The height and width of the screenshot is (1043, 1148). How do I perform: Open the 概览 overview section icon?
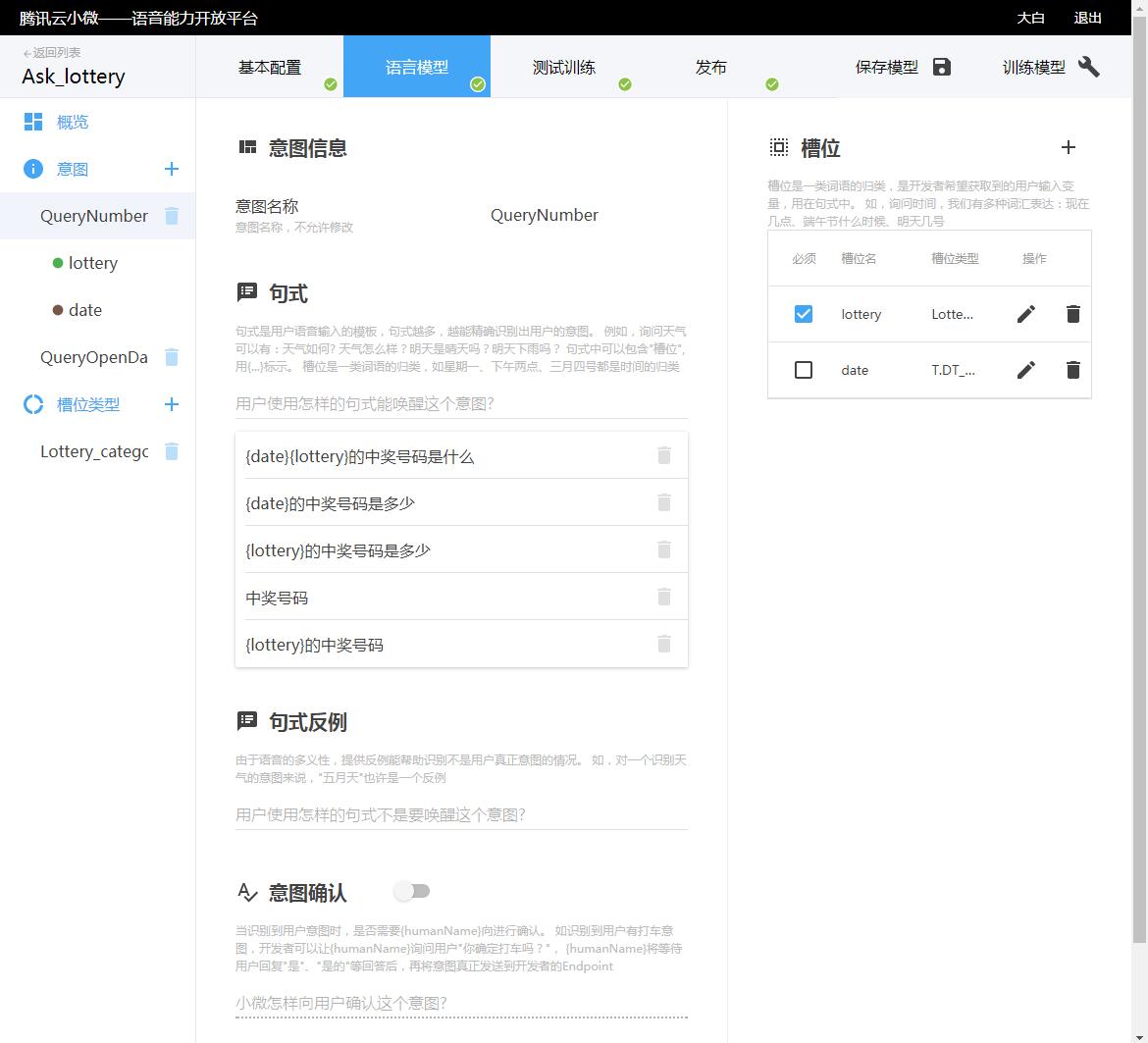pos(32,121)
